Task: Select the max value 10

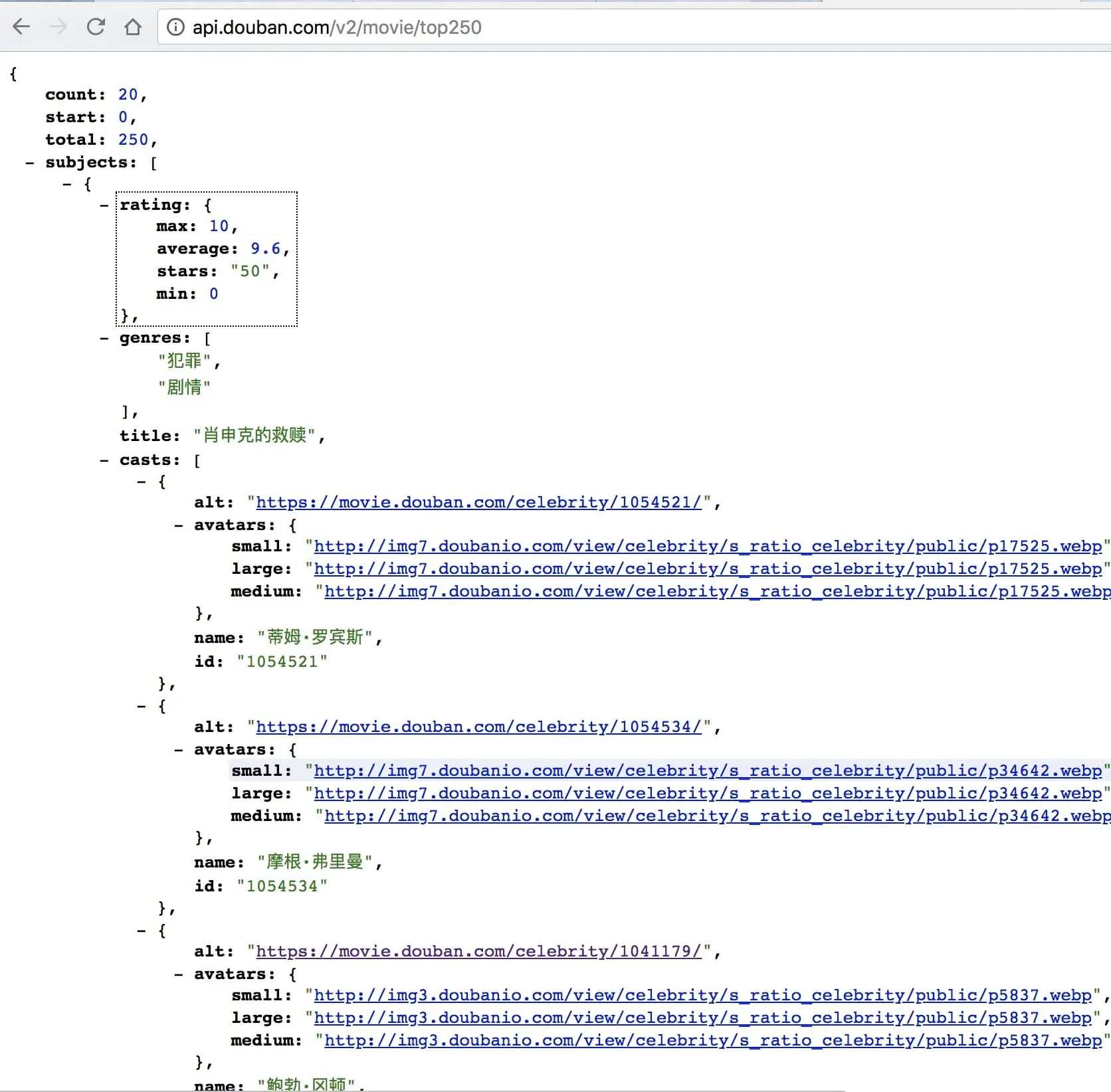Action: point(219,227)
